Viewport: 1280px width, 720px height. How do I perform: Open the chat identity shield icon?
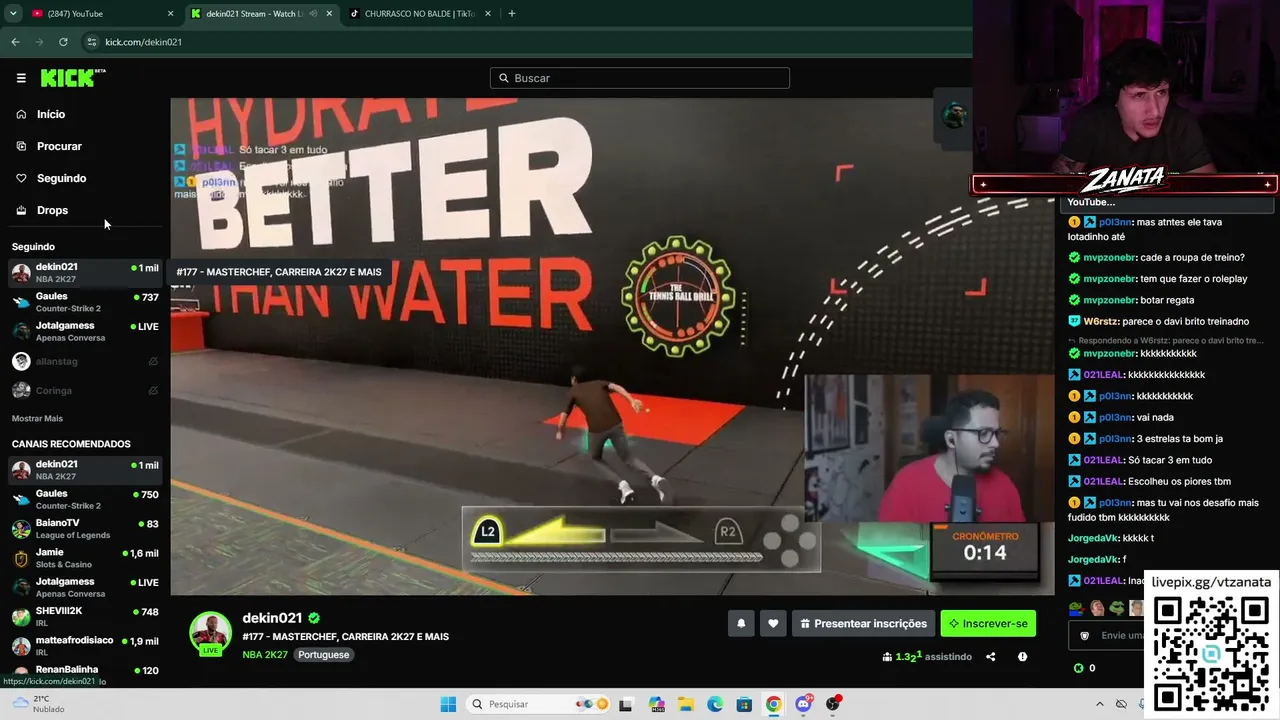1085,635
